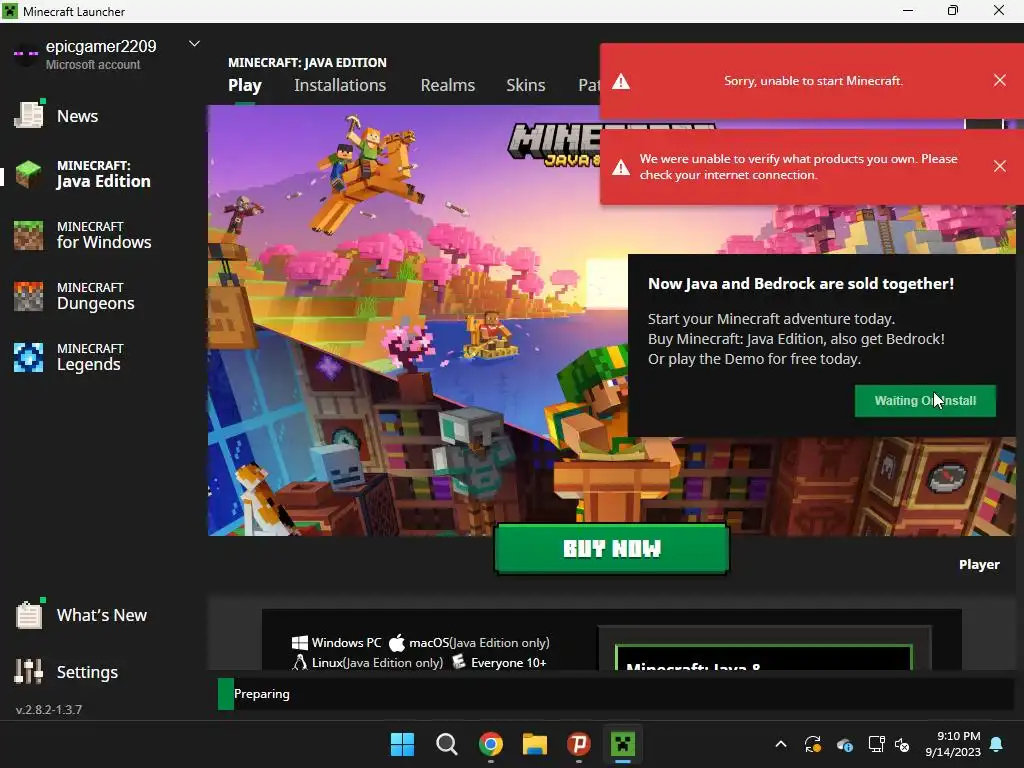This screenshot has height=768, width=1024.
Task: Click the epicgamer2209 account avatar
Action: coord(25,54)
